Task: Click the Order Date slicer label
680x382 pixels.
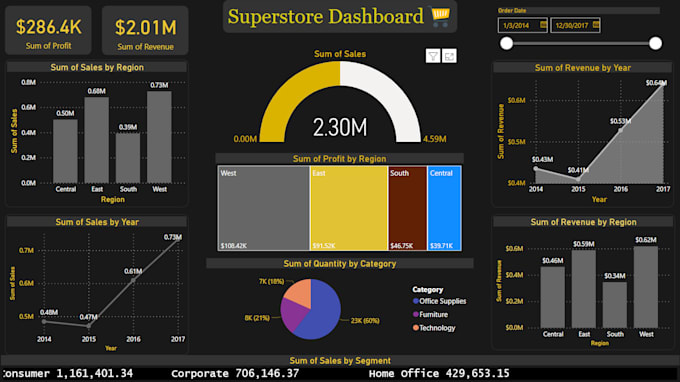Action: tap(512, 10)
